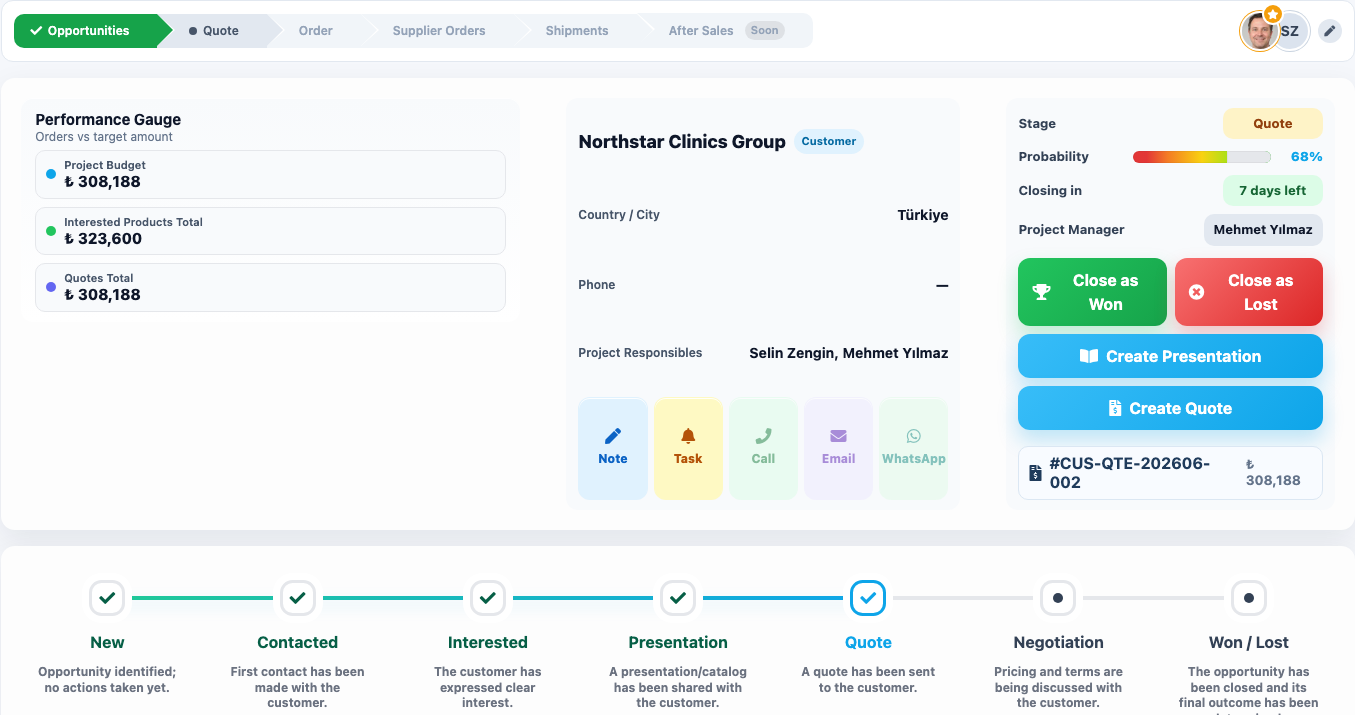Viewport: 1355px width, 715px height.
Task: Click the X circle icon on Close as Lost
Action: tap(1196, 292)
